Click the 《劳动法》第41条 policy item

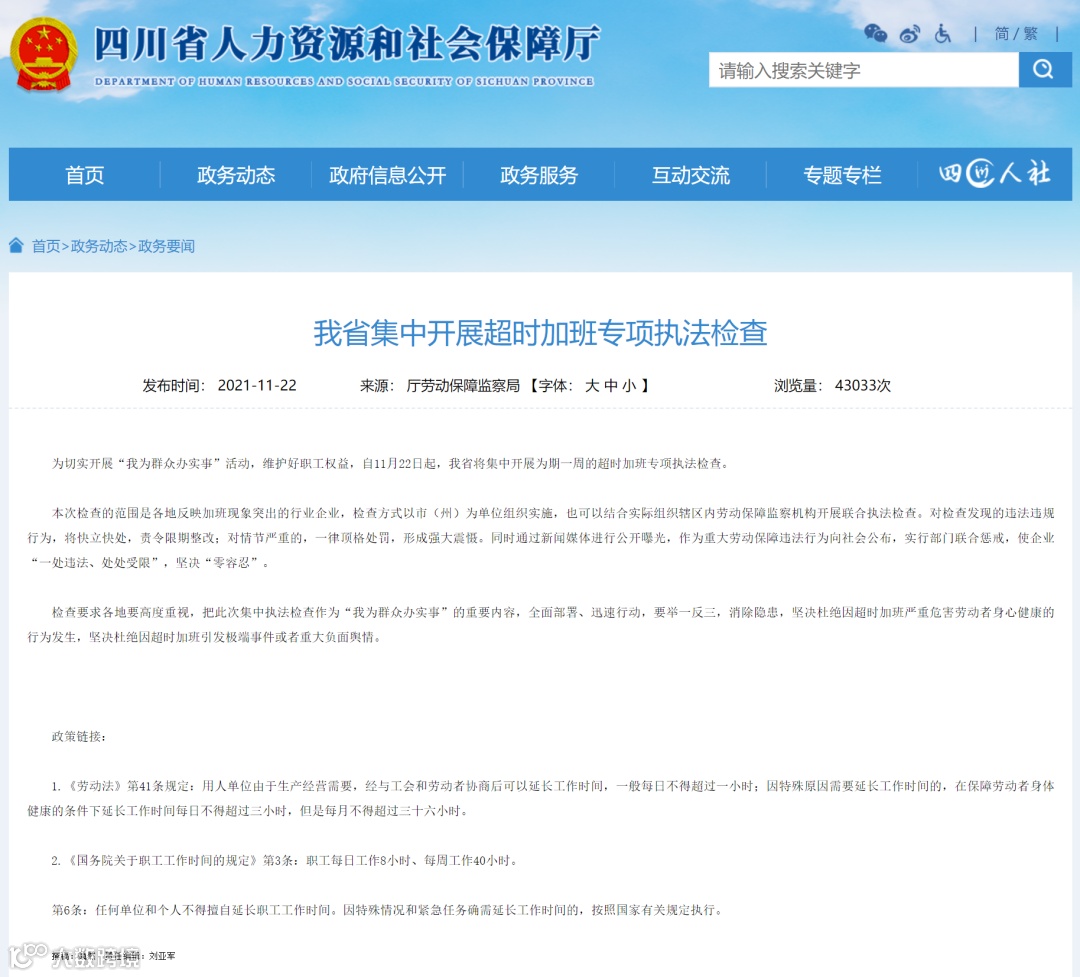[x=541, y=798]
